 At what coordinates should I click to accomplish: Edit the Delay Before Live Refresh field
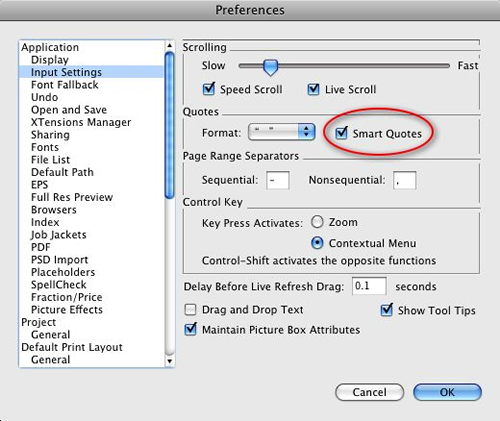pyautogui.click(x=369, y=286)
